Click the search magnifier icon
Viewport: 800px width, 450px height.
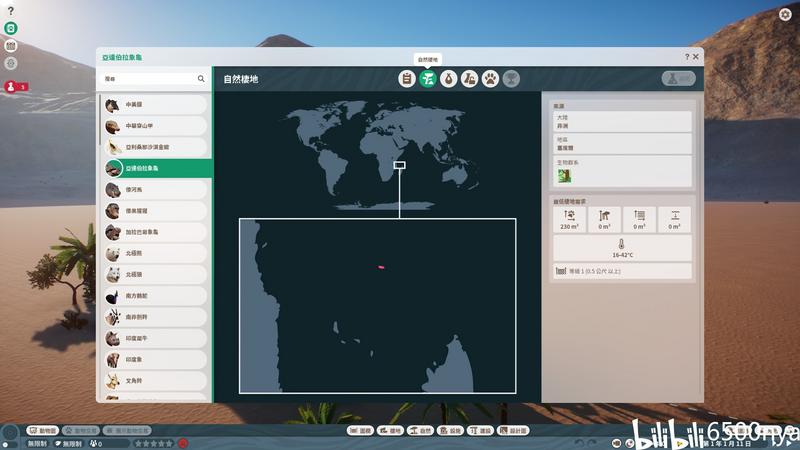[x=201, y=79]
